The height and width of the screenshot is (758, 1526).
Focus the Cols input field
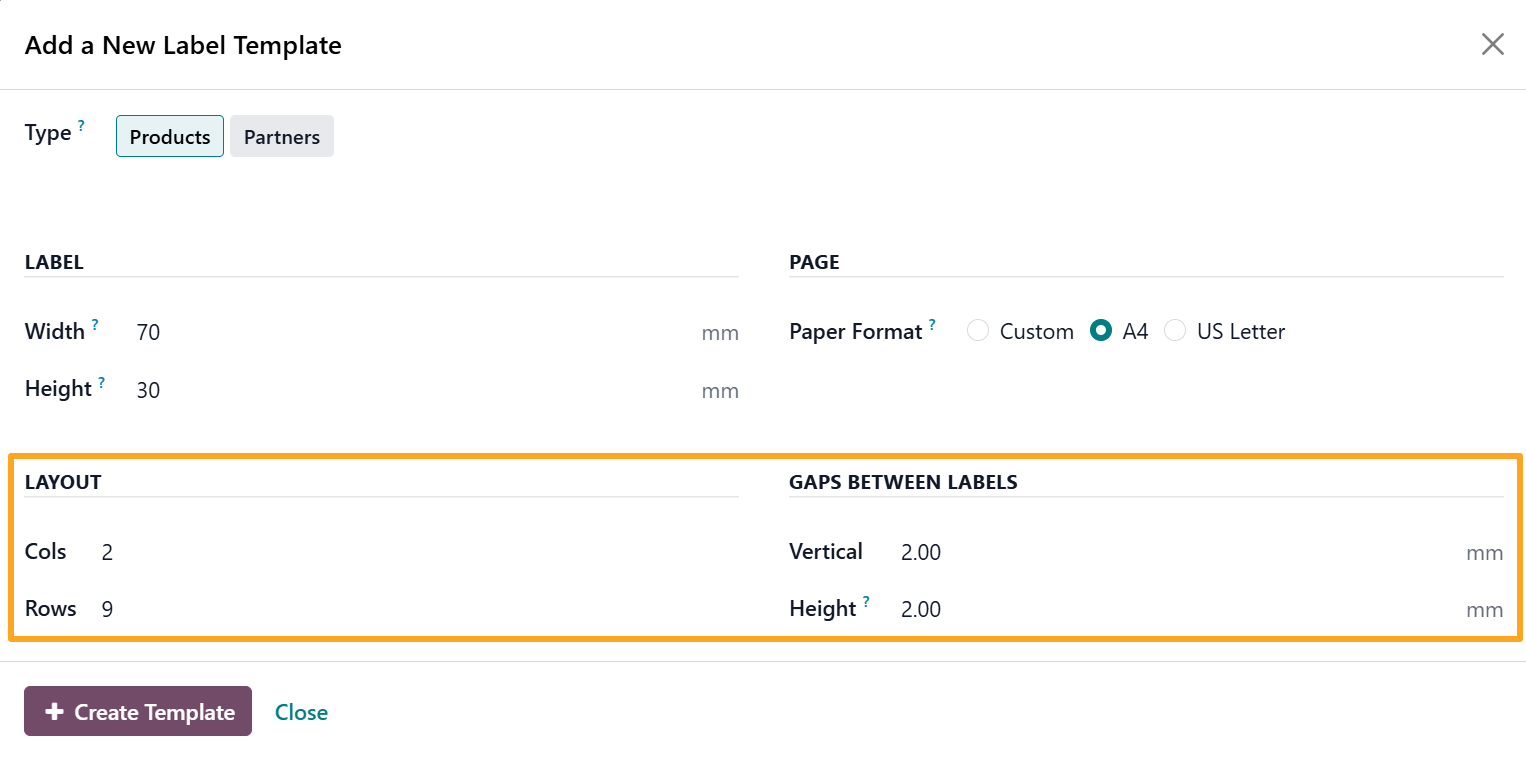(x=410, y=552)
